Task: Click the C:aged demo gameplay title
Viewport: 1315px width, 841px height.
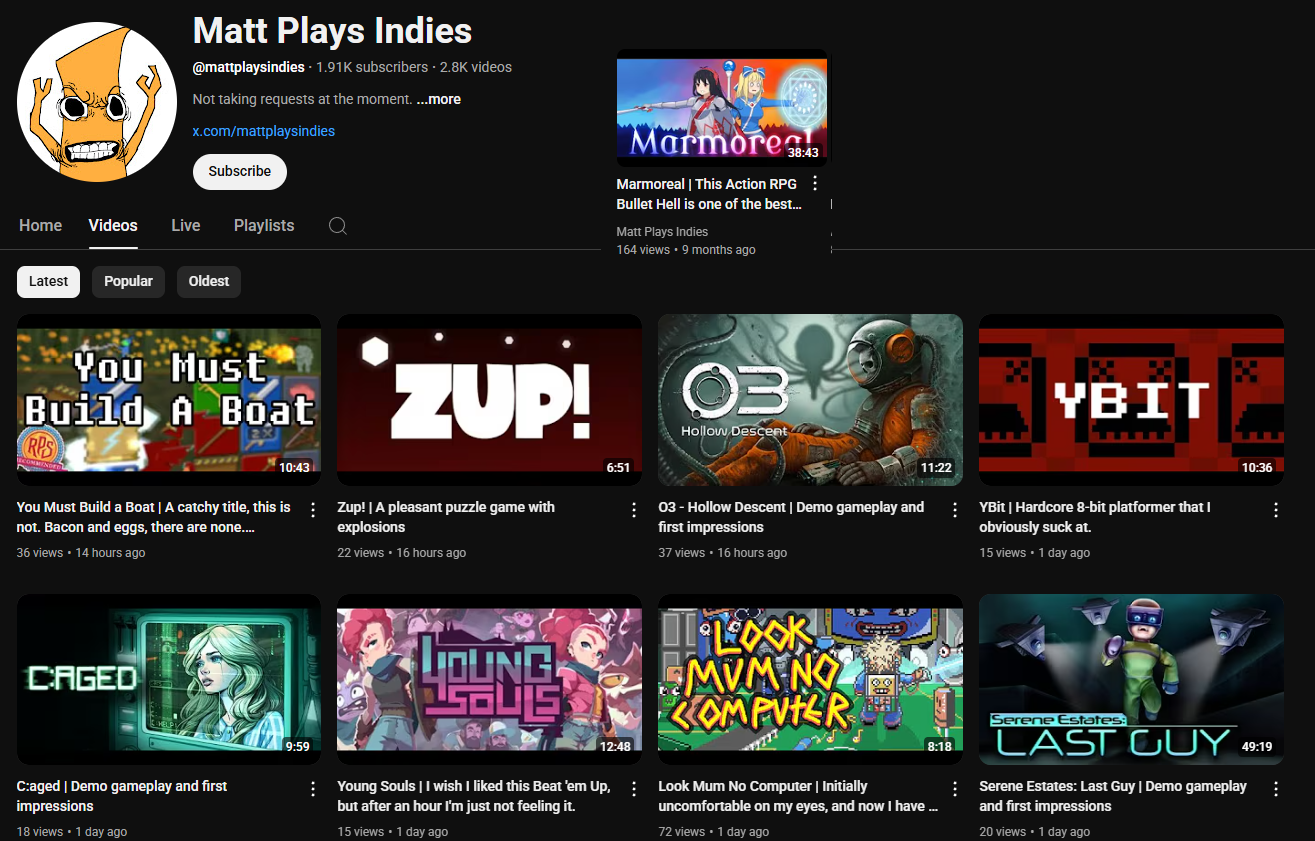Action: [x=122, y=796]
